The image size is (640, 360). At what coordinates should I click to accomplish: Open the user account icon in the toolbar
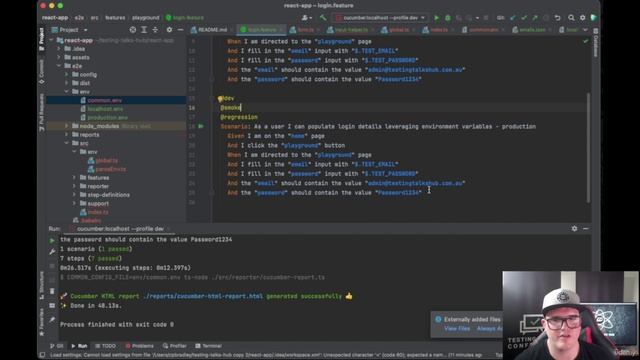[306, 18]
